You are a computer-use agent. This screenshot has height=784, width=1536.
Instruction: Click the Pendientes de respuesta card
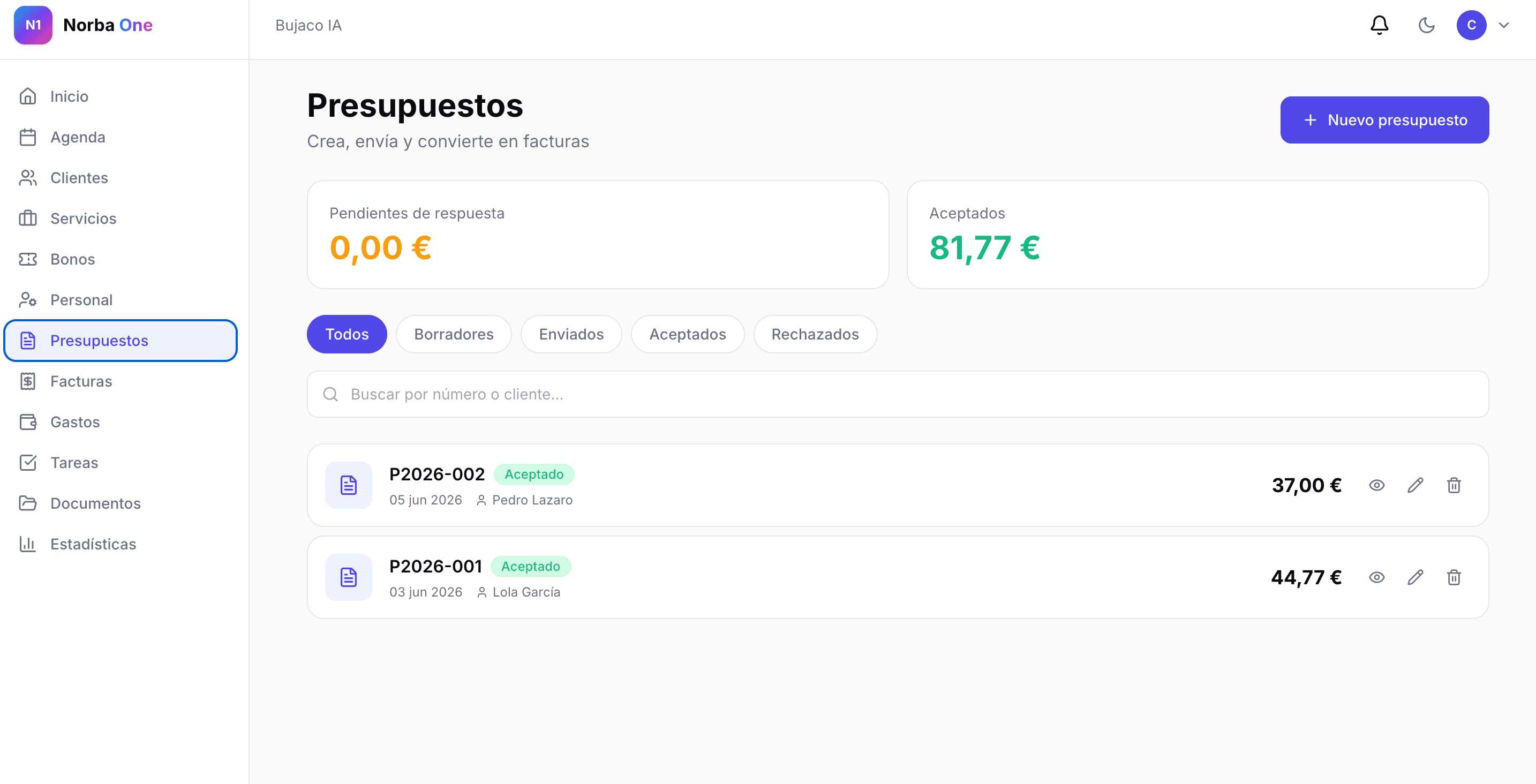(598, 235)
